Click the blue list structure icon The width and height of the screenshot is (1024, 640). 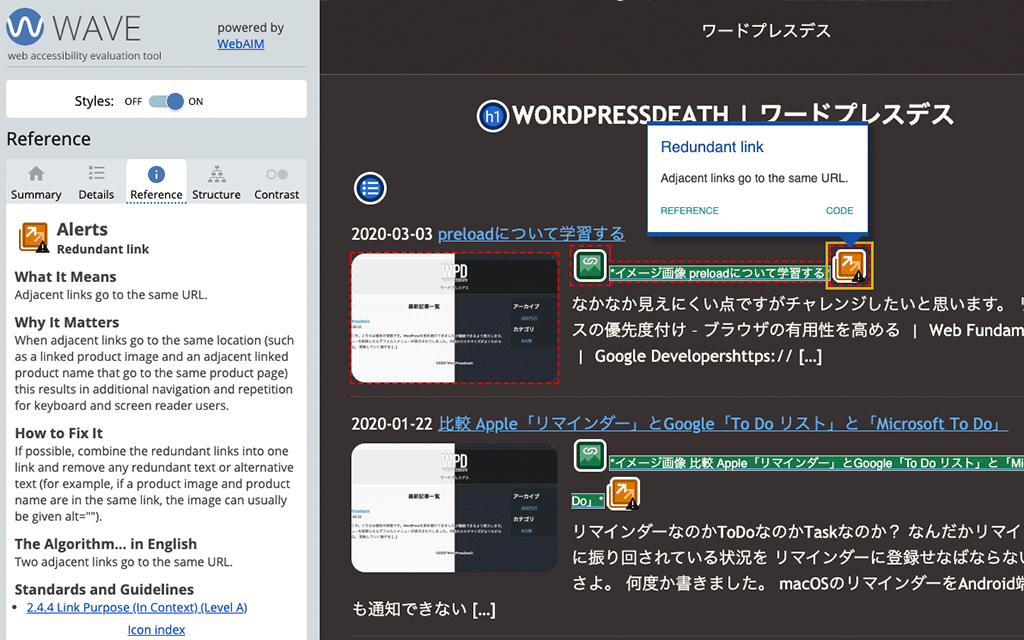[370, 189]
